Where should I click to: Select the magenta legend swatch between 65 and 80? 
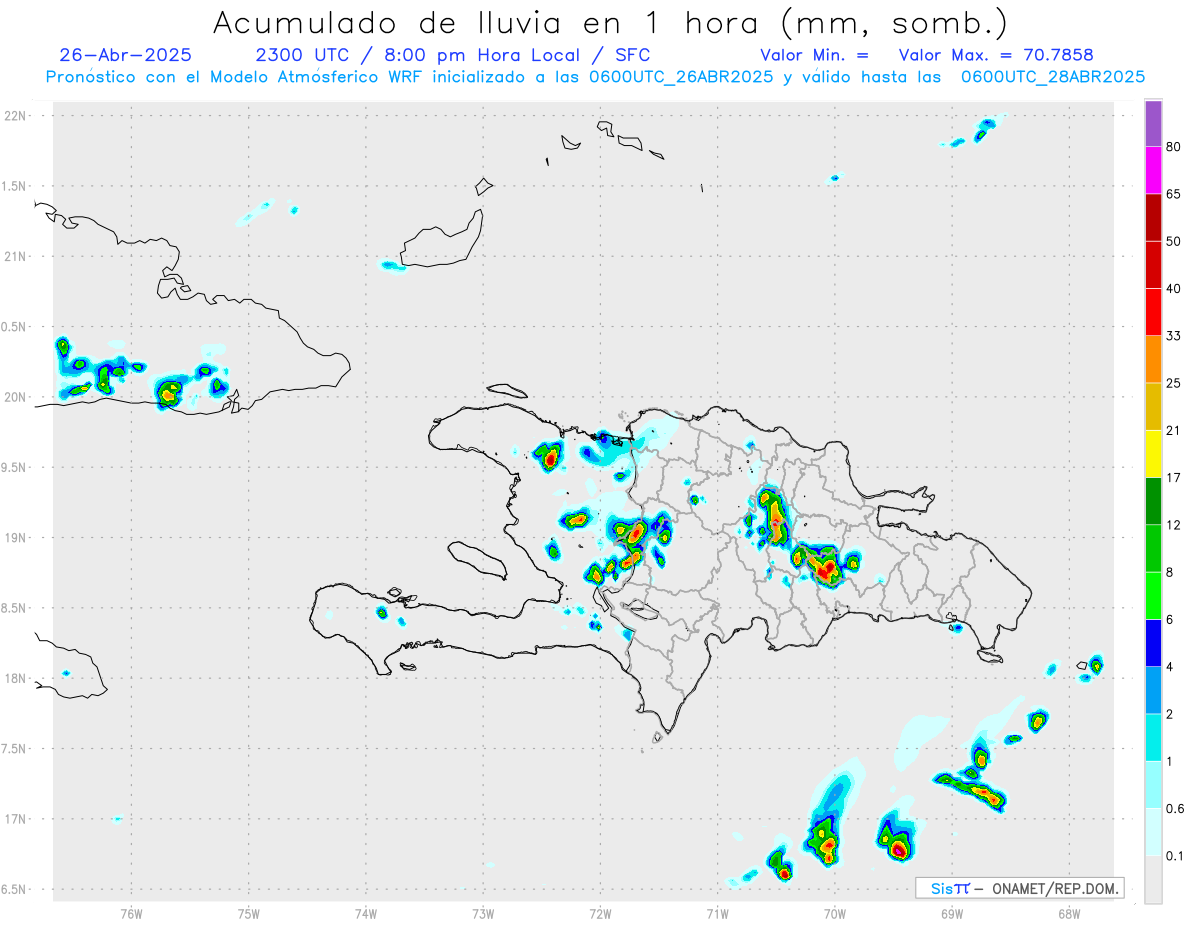pos(1153,171)
